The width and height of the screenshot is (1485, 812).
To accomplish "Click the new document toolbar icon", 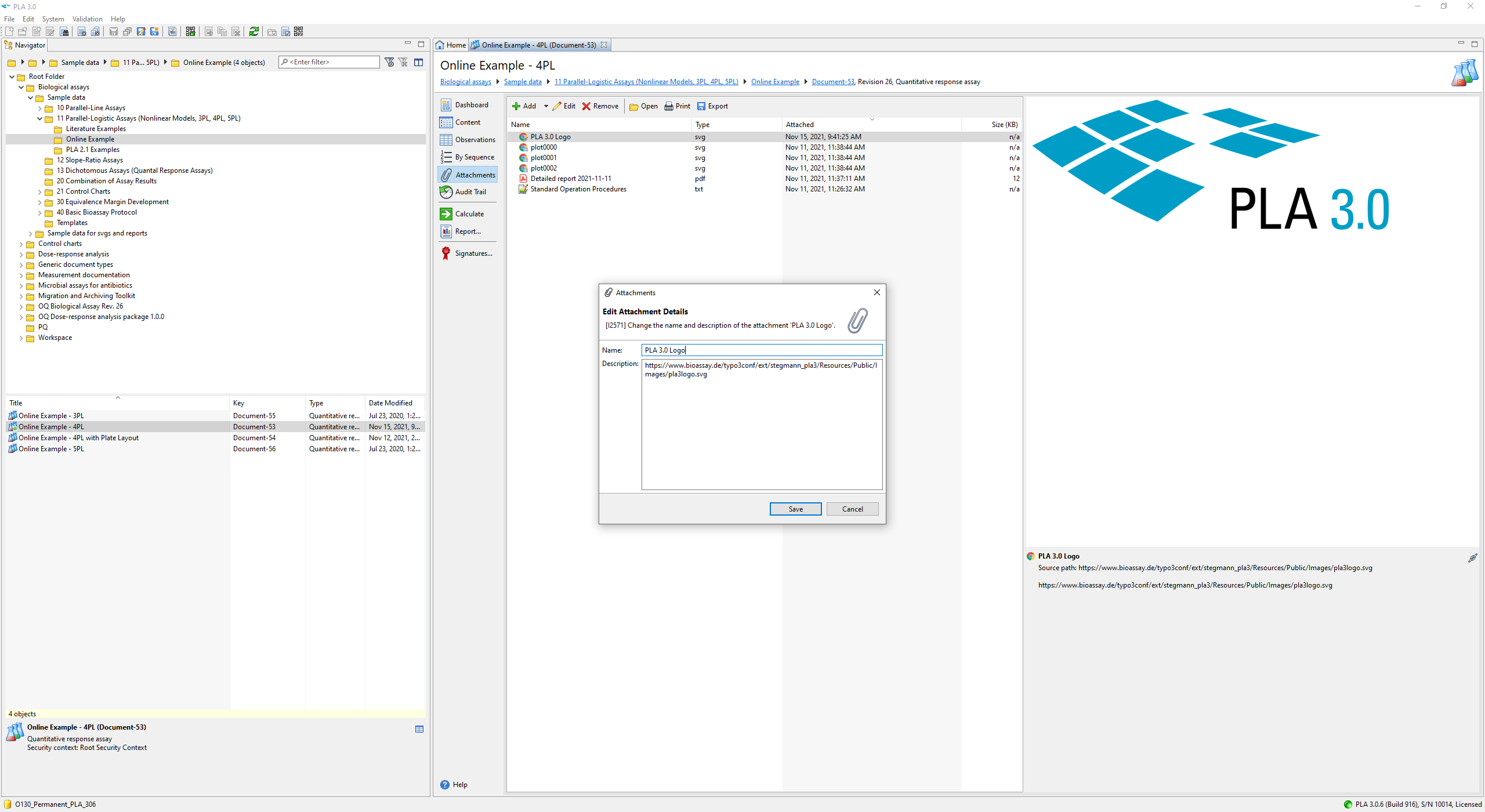I will click(9, 31).
